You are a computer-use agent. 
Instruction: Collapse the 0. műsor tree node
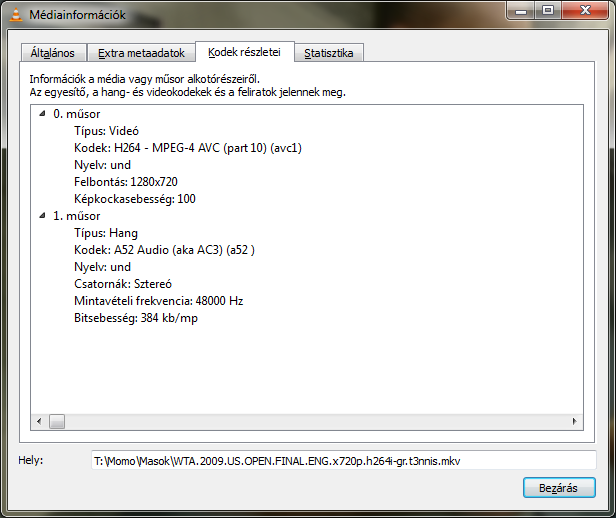click(x=42, y=113)
